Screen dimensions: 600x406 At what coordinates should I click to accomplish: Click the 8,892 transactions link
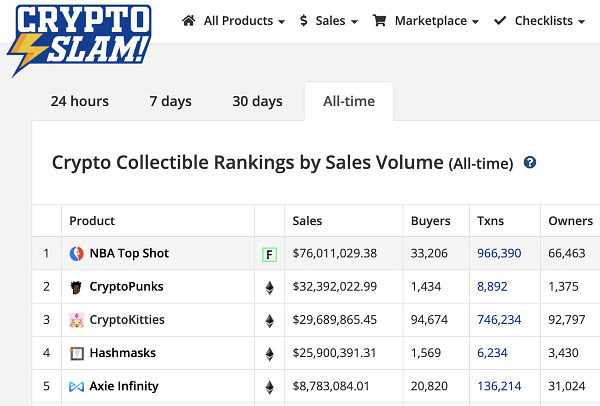point(492,287)
